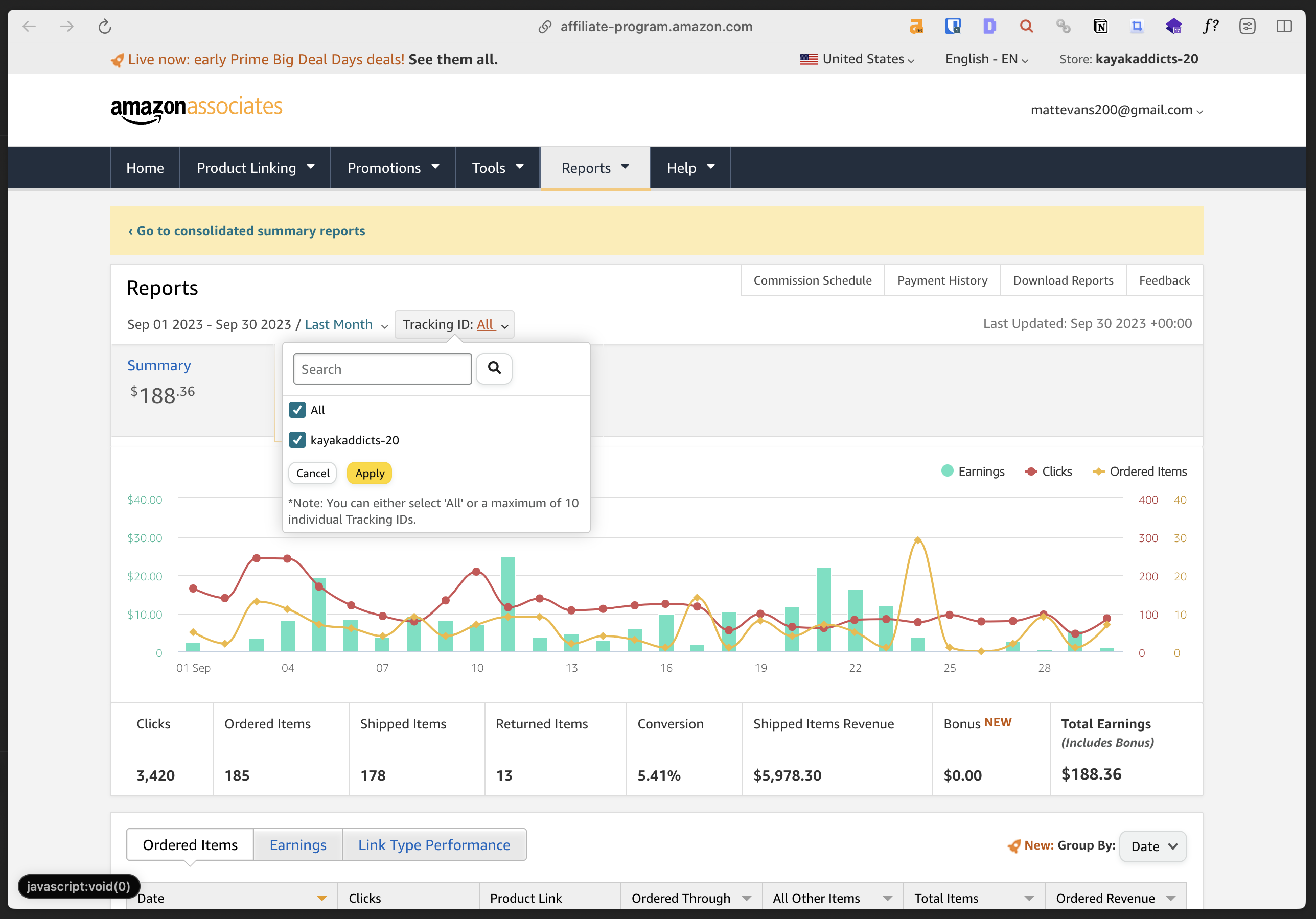Open the Reports menu

tap(595, 168)
